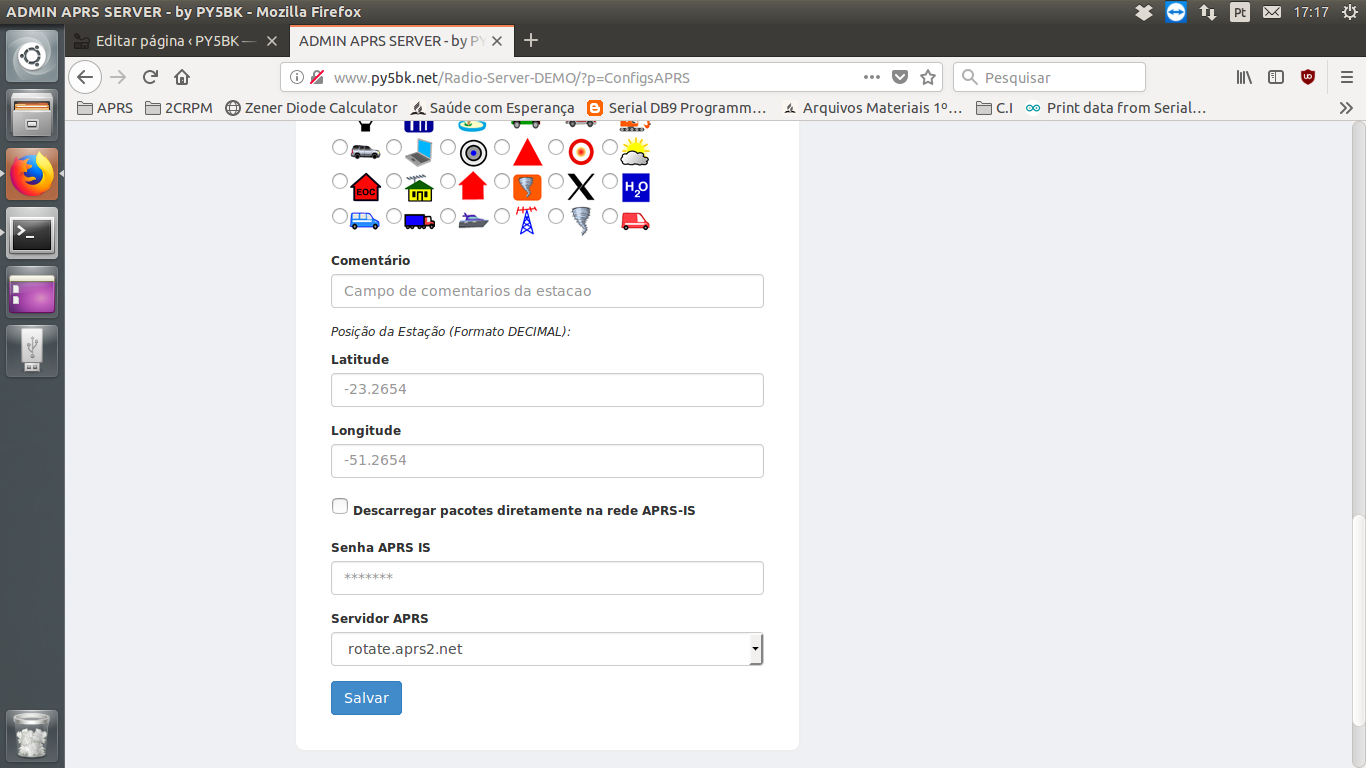This screenshot has height=768, width=1366.
Task: Click the Salvar button
Action: point(366,698)
